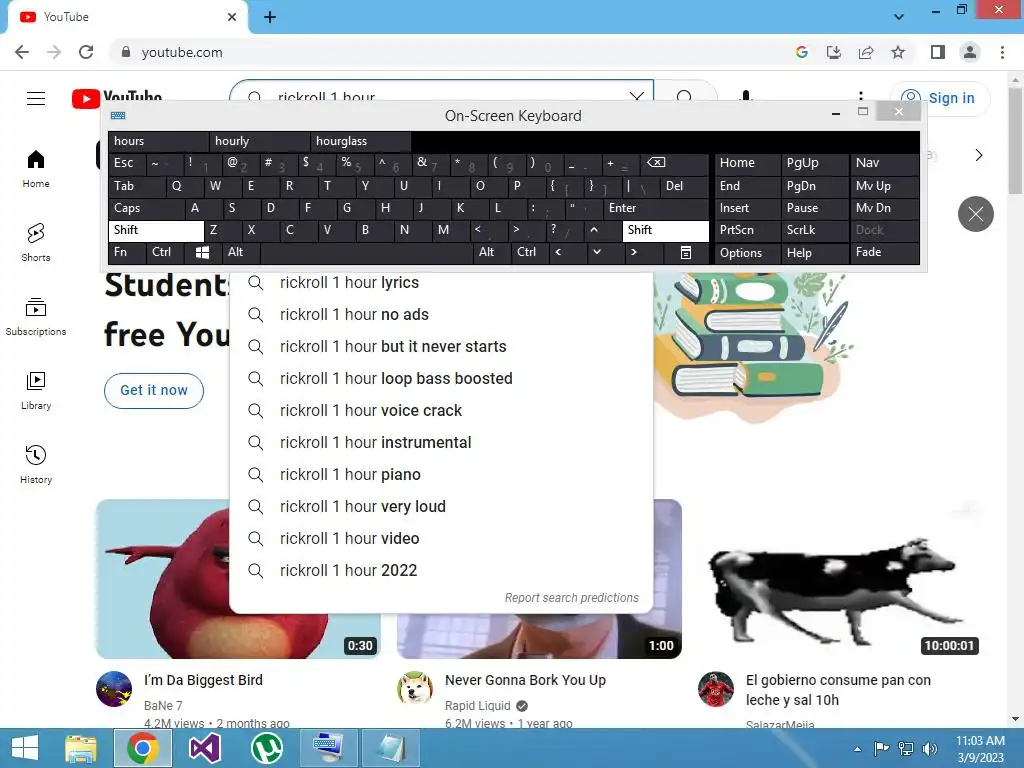Open History in the sidebar
Screen dimensions: 1024x768
tap(36, 464)
